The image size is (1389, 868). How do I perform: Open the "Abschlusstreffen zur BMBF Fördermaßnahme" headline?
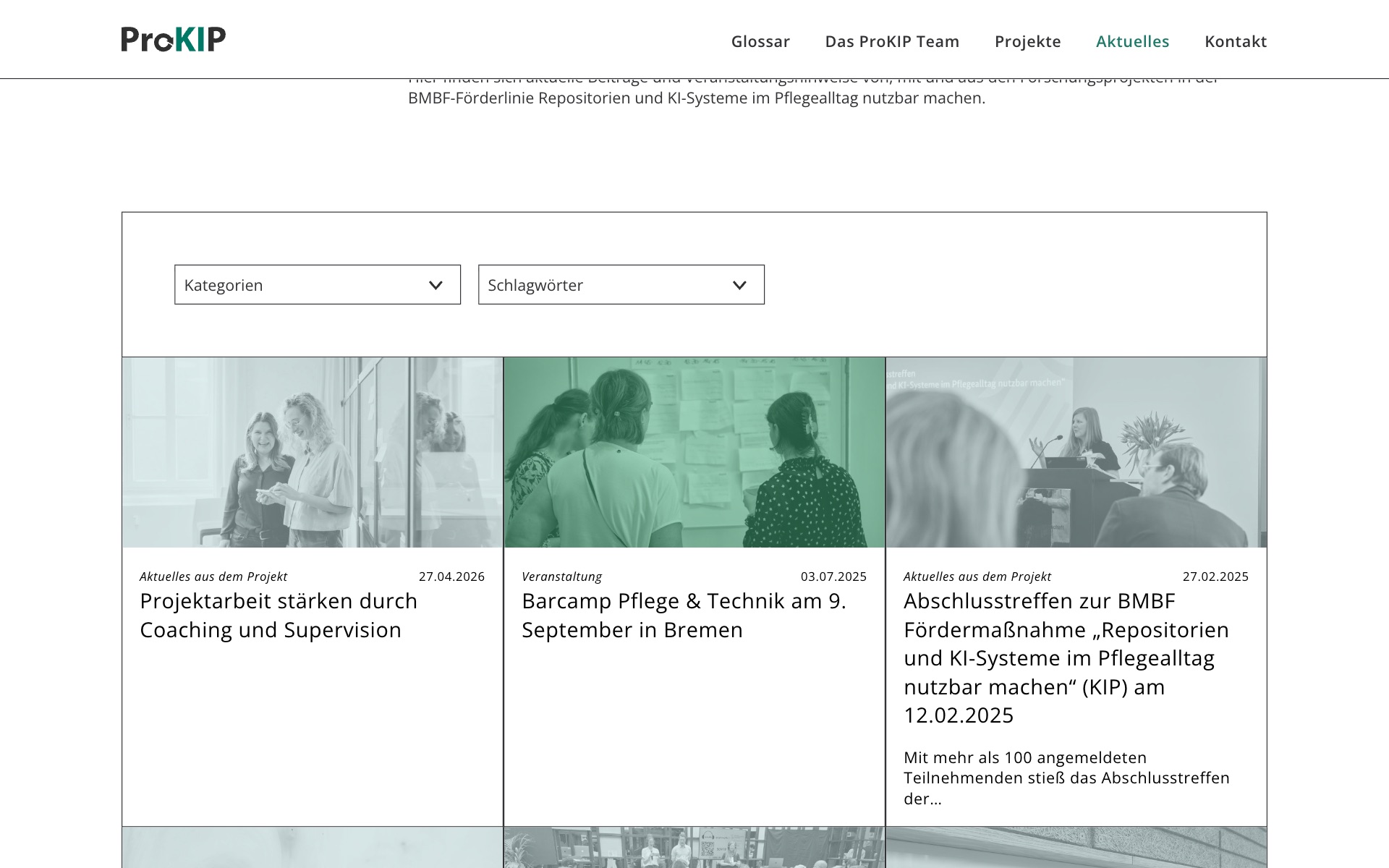(x=1066, y=658)
